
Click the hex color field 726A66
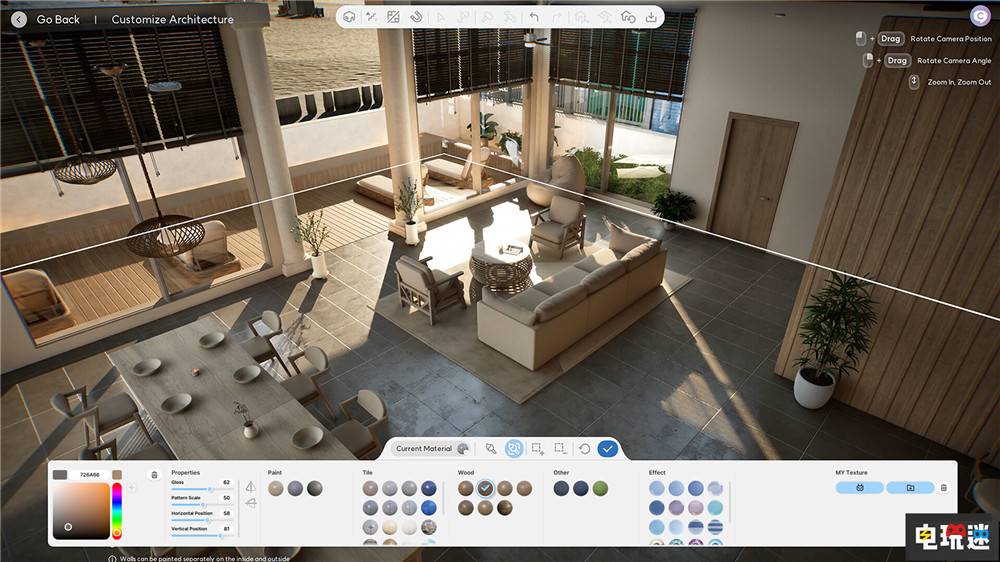(x=90, y=475)
